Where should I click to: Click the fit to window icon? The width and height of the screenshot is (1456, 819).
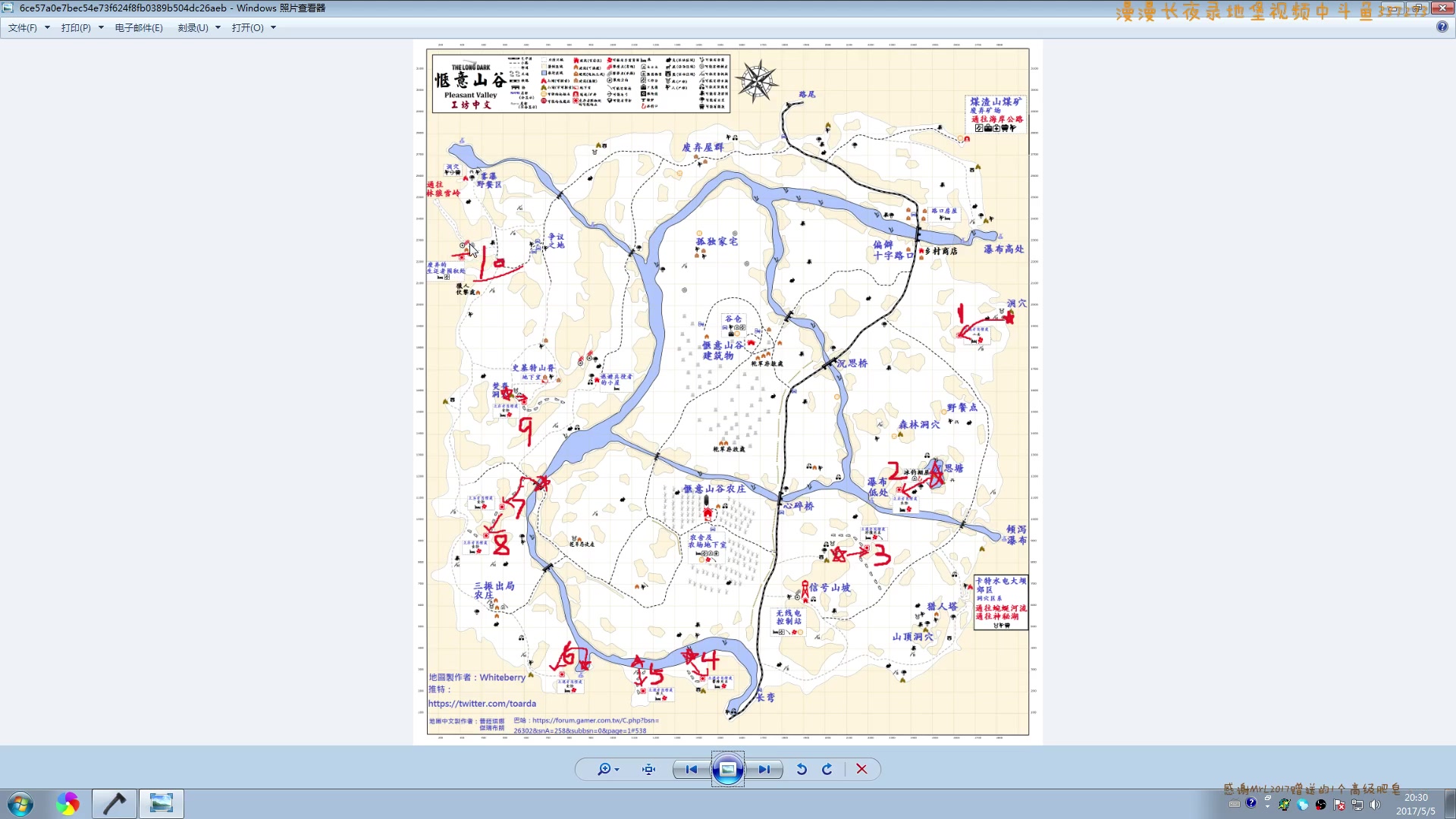coord(648,769)
